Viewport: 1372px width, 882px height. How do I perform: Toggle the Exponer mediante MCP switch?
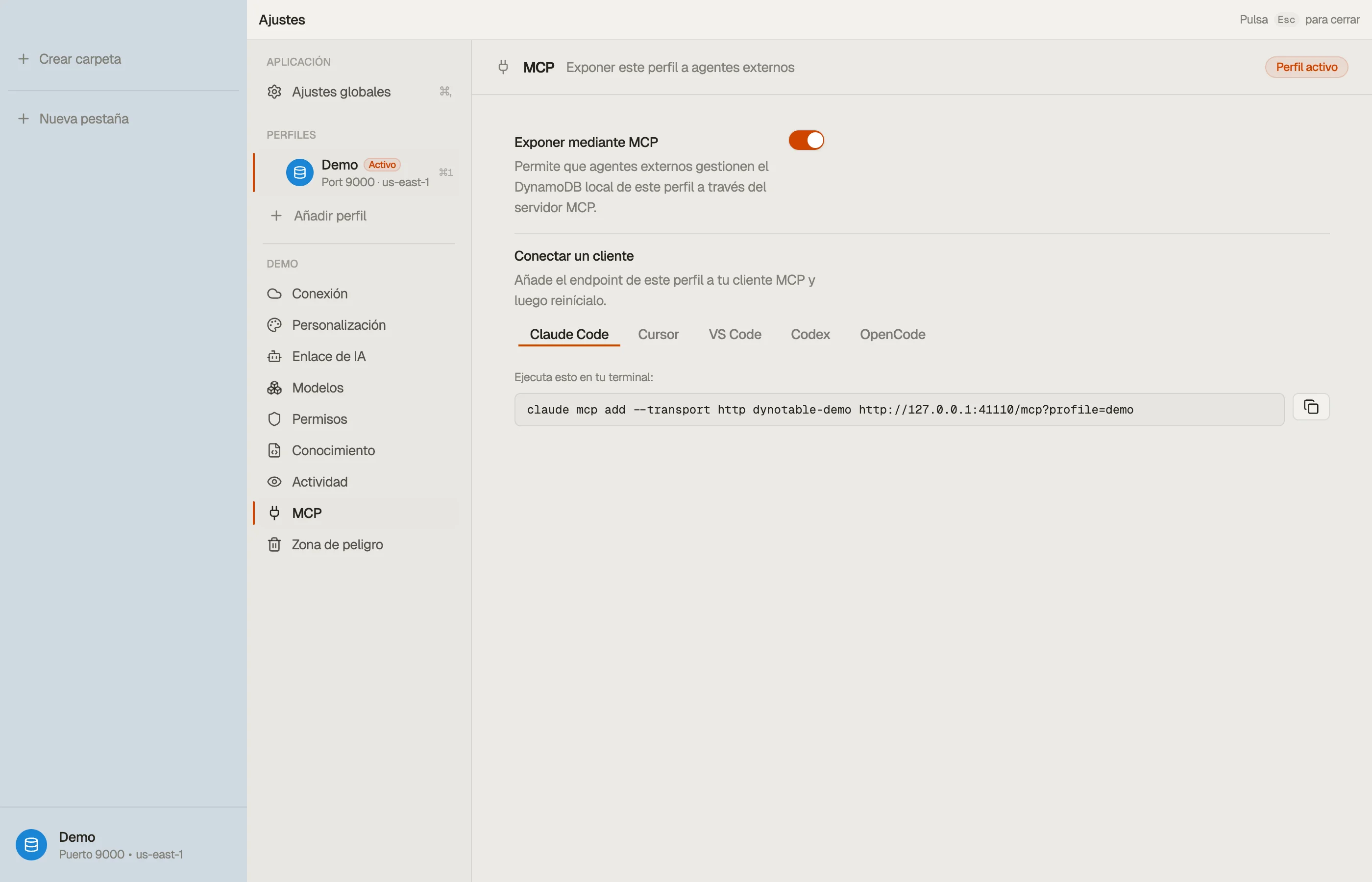pos(806,140)
